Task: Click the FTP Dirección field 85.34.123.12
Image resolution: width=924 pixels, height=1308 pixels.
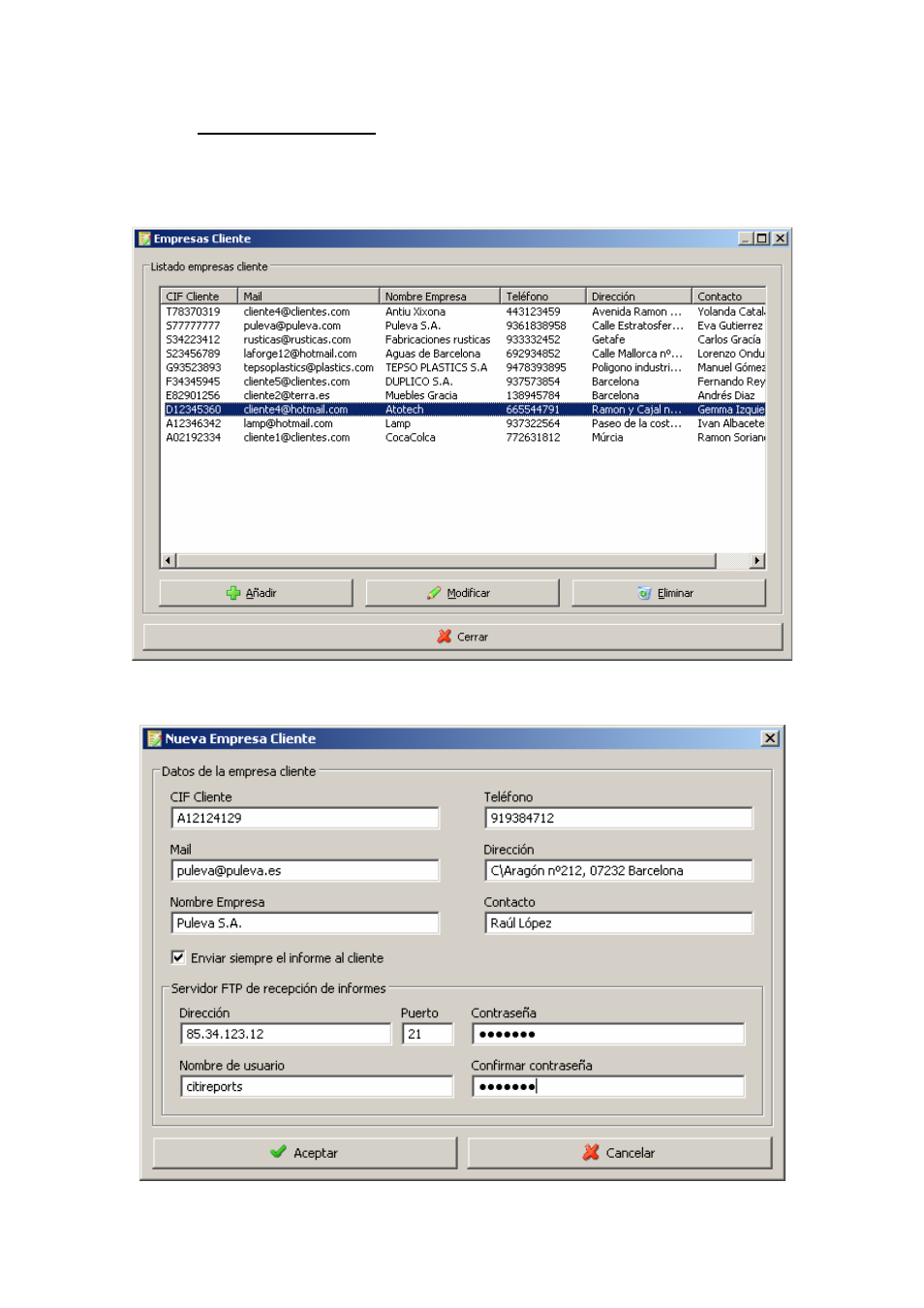Action: (286, 1034)
